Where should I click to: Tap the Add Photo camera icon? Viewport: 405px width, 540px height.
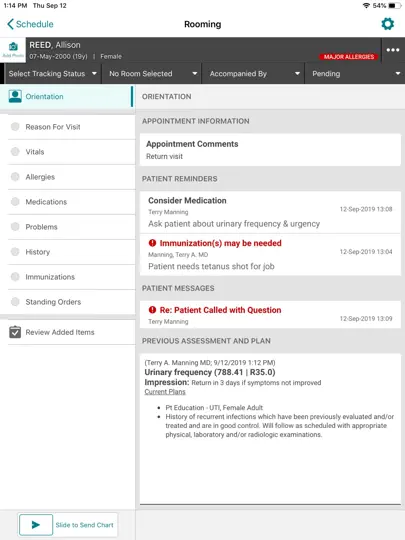(13, 46)
